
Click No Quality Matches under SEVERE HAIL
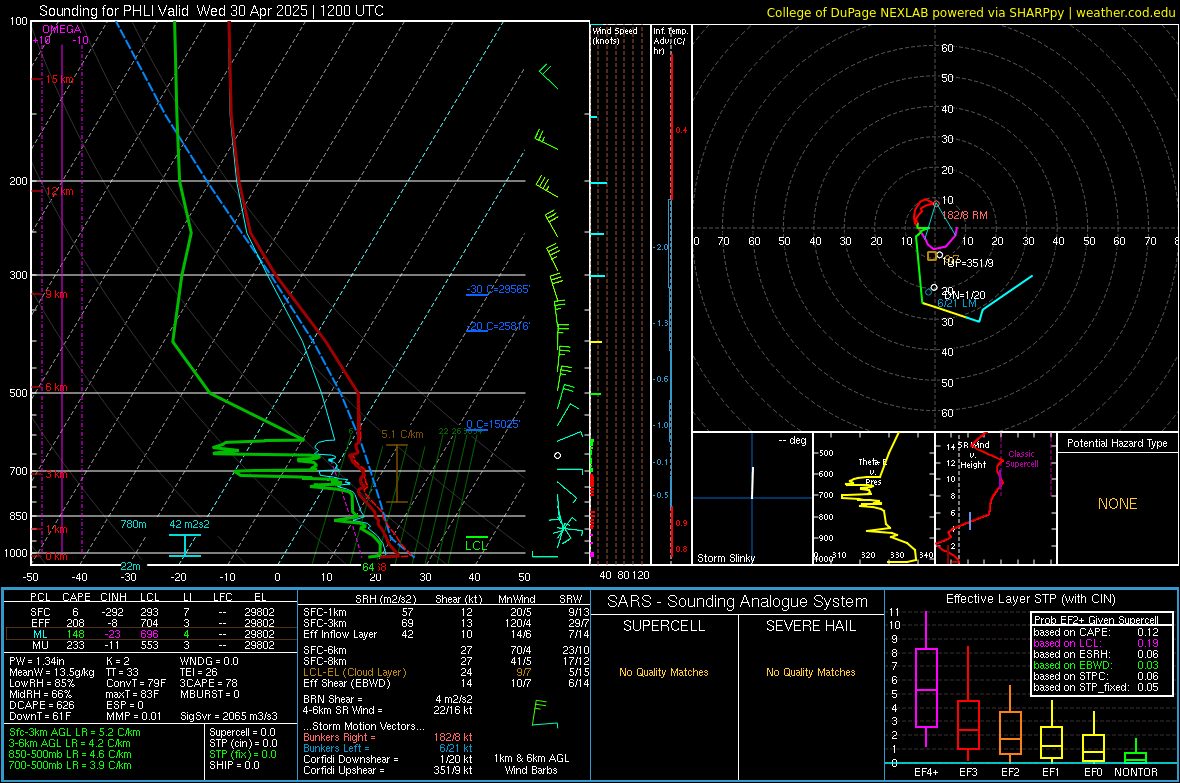[x=810, y=672]
